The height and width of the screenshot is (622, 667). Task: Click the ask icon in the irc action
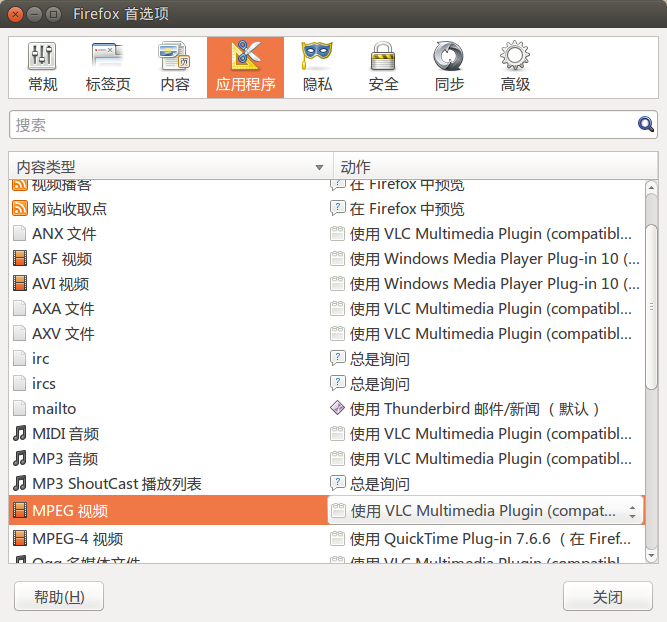(338, 358)
